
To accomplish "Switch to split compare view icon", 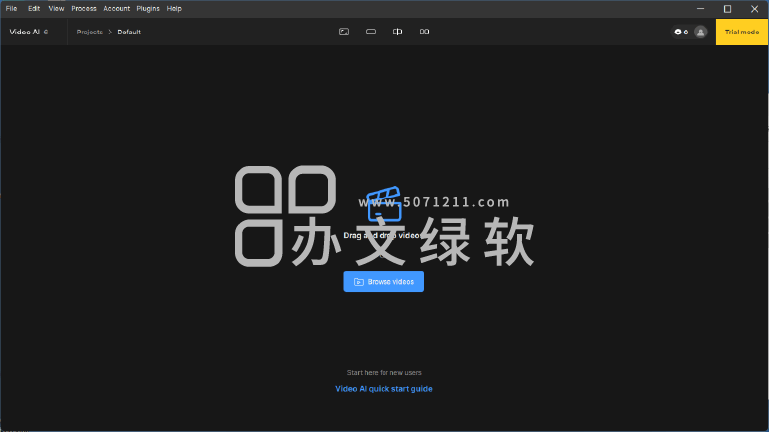I will [397, 32].
